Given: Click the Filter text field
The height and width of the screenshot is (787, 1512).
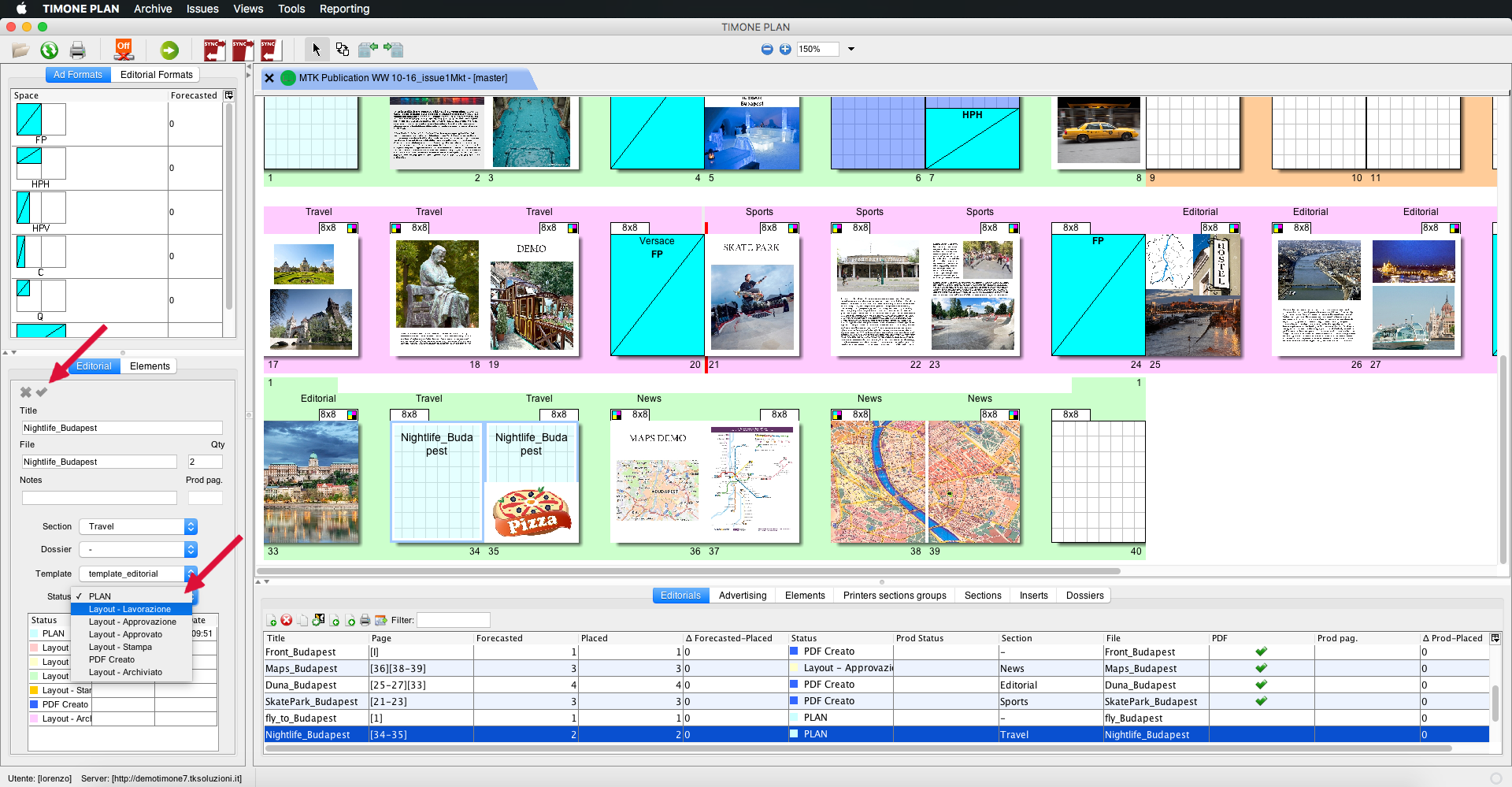Looking at the screenshot, I should 453,621.
